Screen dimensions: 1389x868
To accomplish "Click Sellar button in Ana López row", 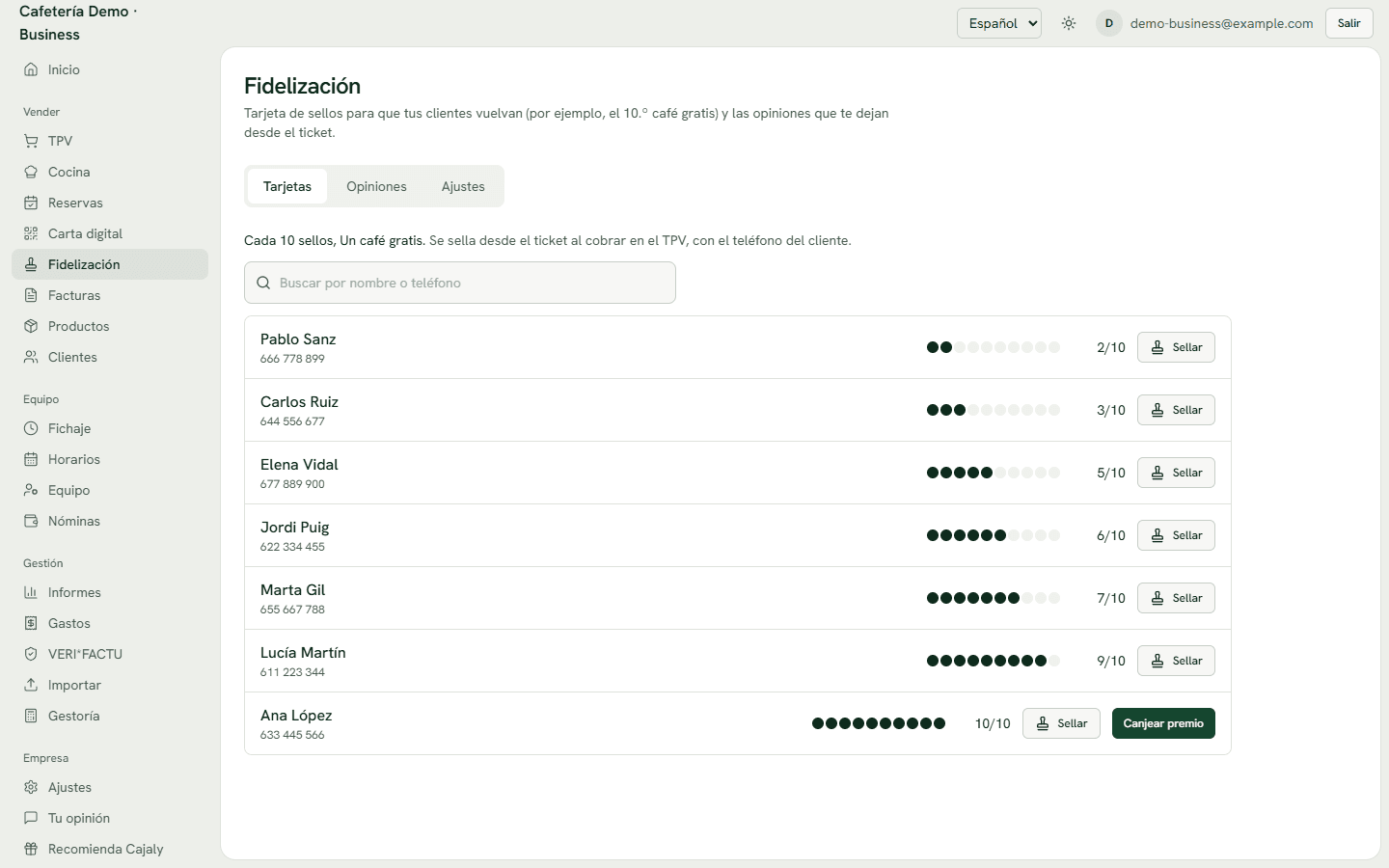I will pos(1061,723).
